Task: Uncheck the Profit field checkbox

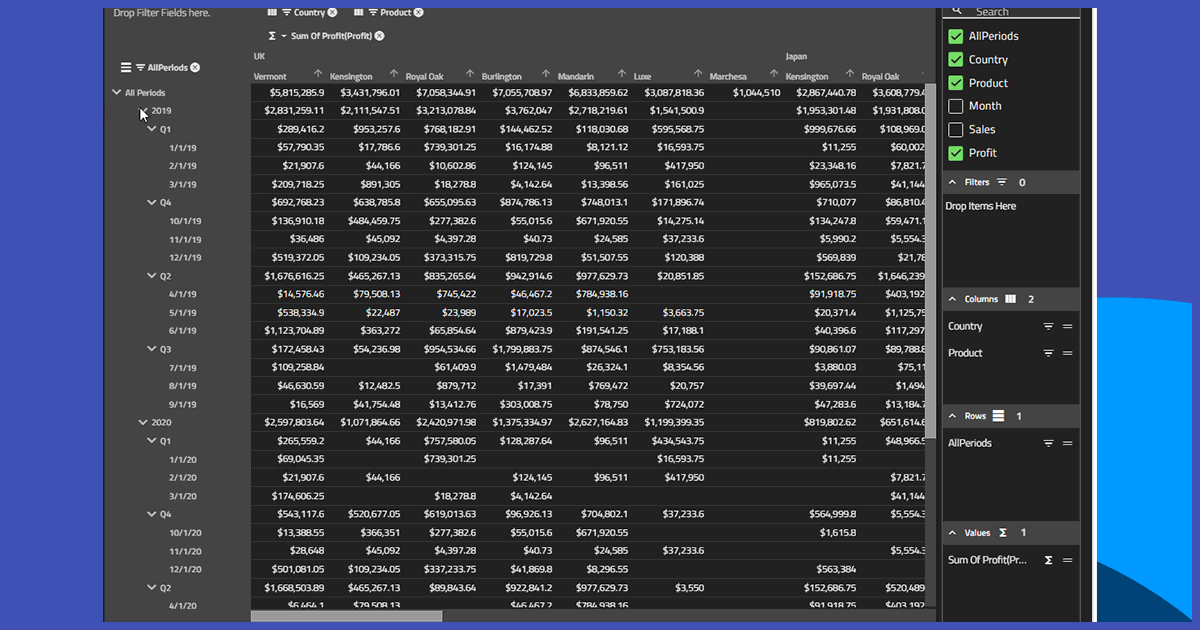Action: tap(956, 153)
